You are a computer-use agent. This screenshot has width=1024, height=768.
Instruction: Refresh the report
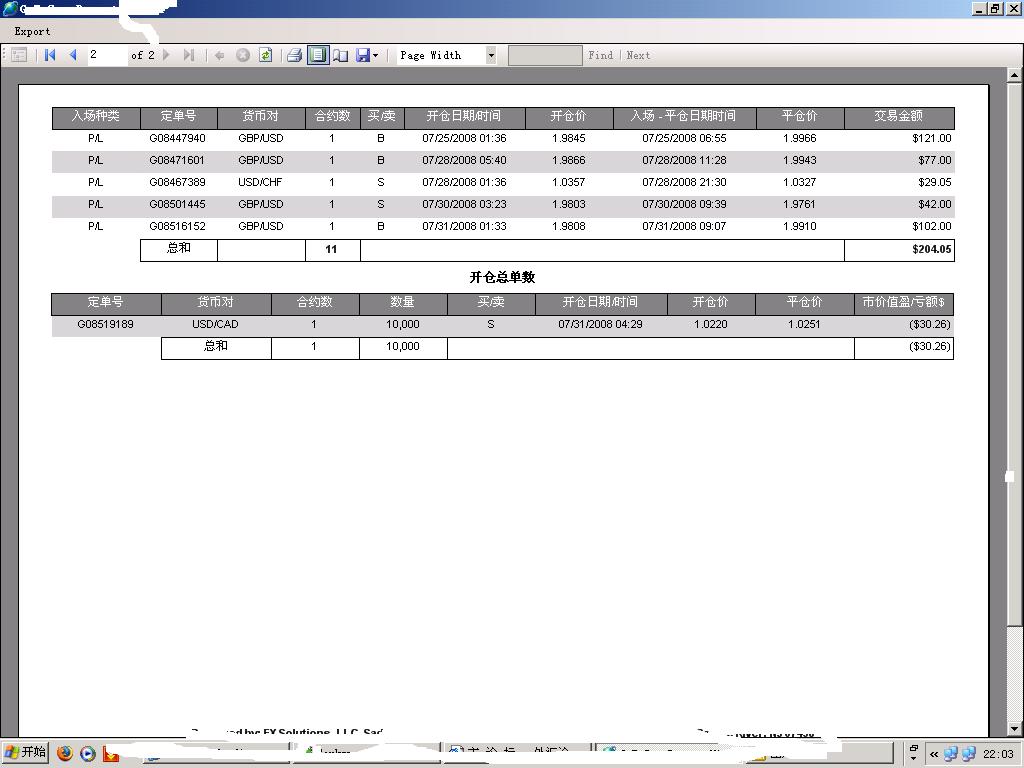point(265,56)
